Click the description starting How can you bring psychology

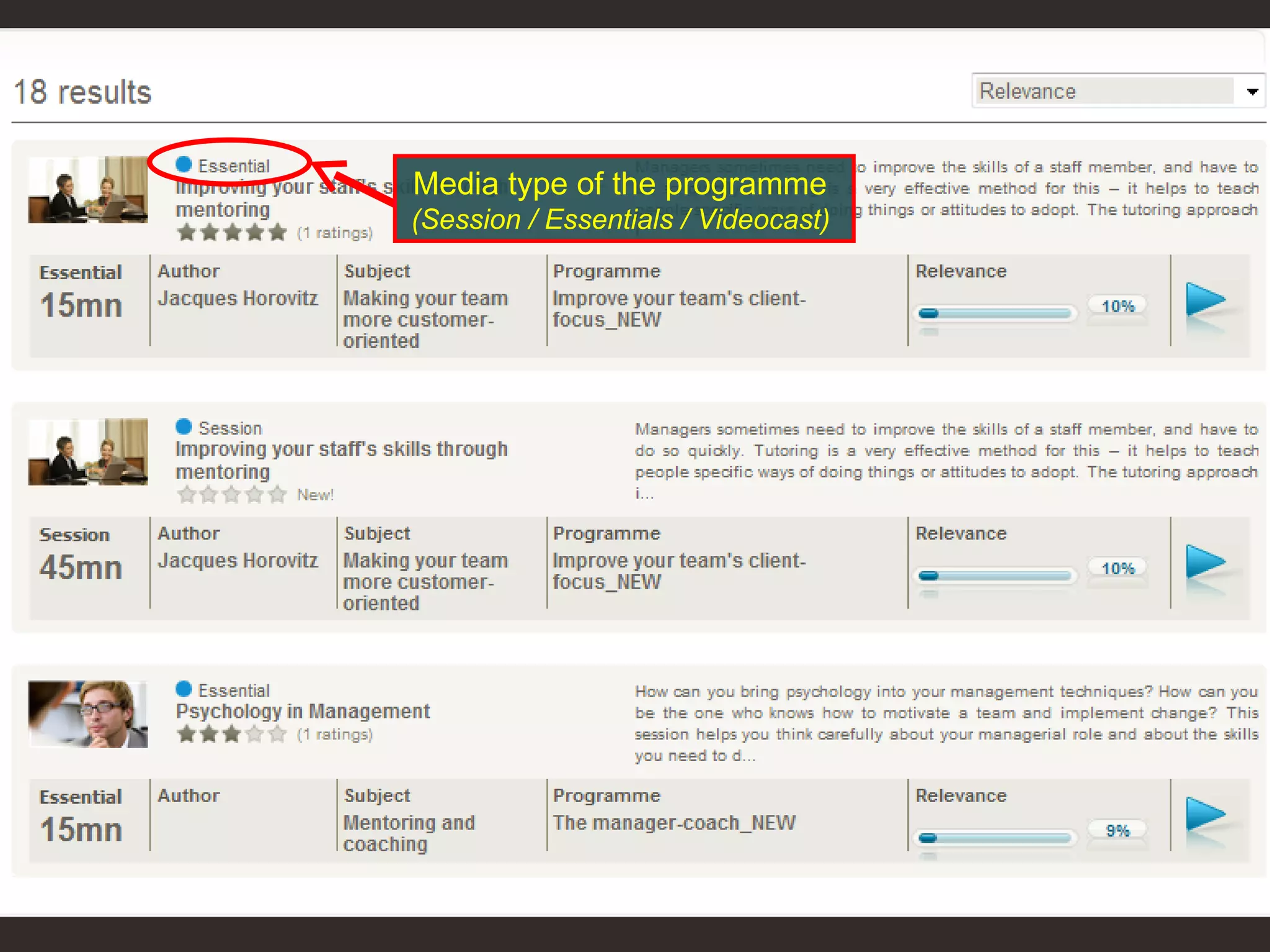[x=946, y=723]
